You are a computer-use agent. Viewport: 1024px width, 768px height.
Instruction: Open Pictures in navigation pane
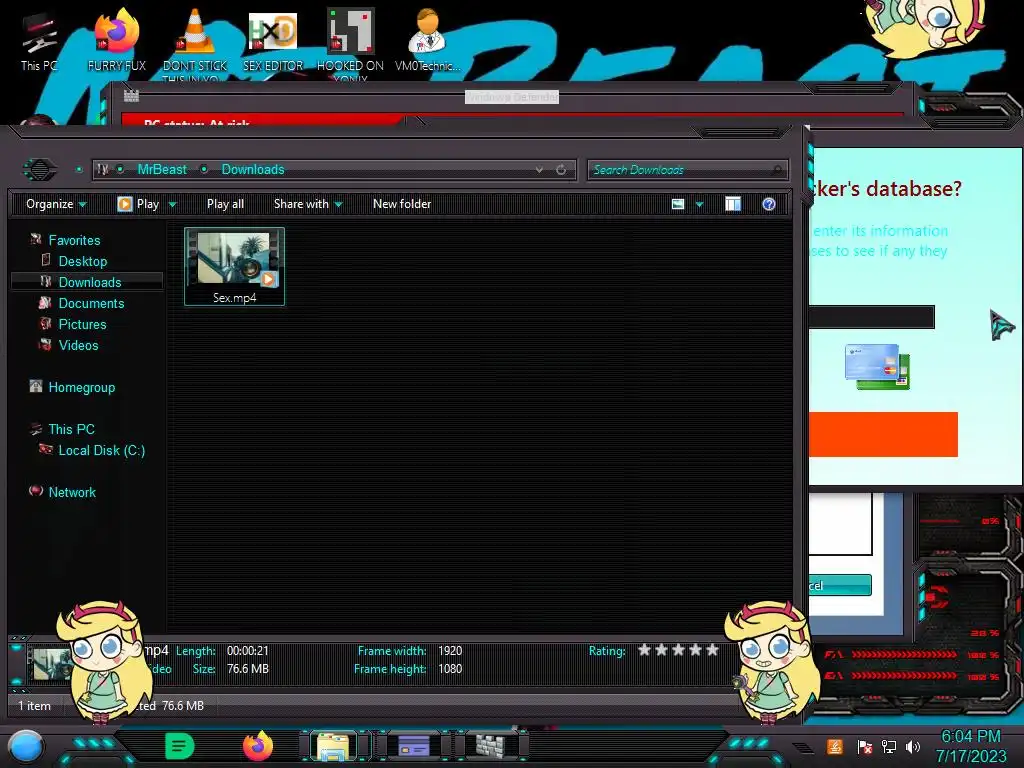pyautogui.click(x=82, y=324)
